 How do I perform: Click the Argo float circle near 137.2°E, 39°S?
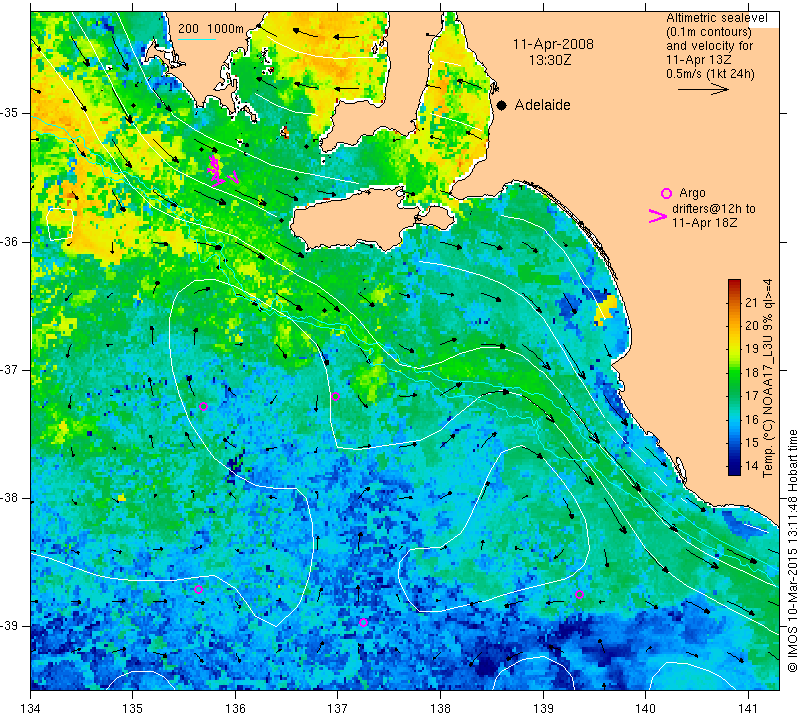tap(363, 623)
